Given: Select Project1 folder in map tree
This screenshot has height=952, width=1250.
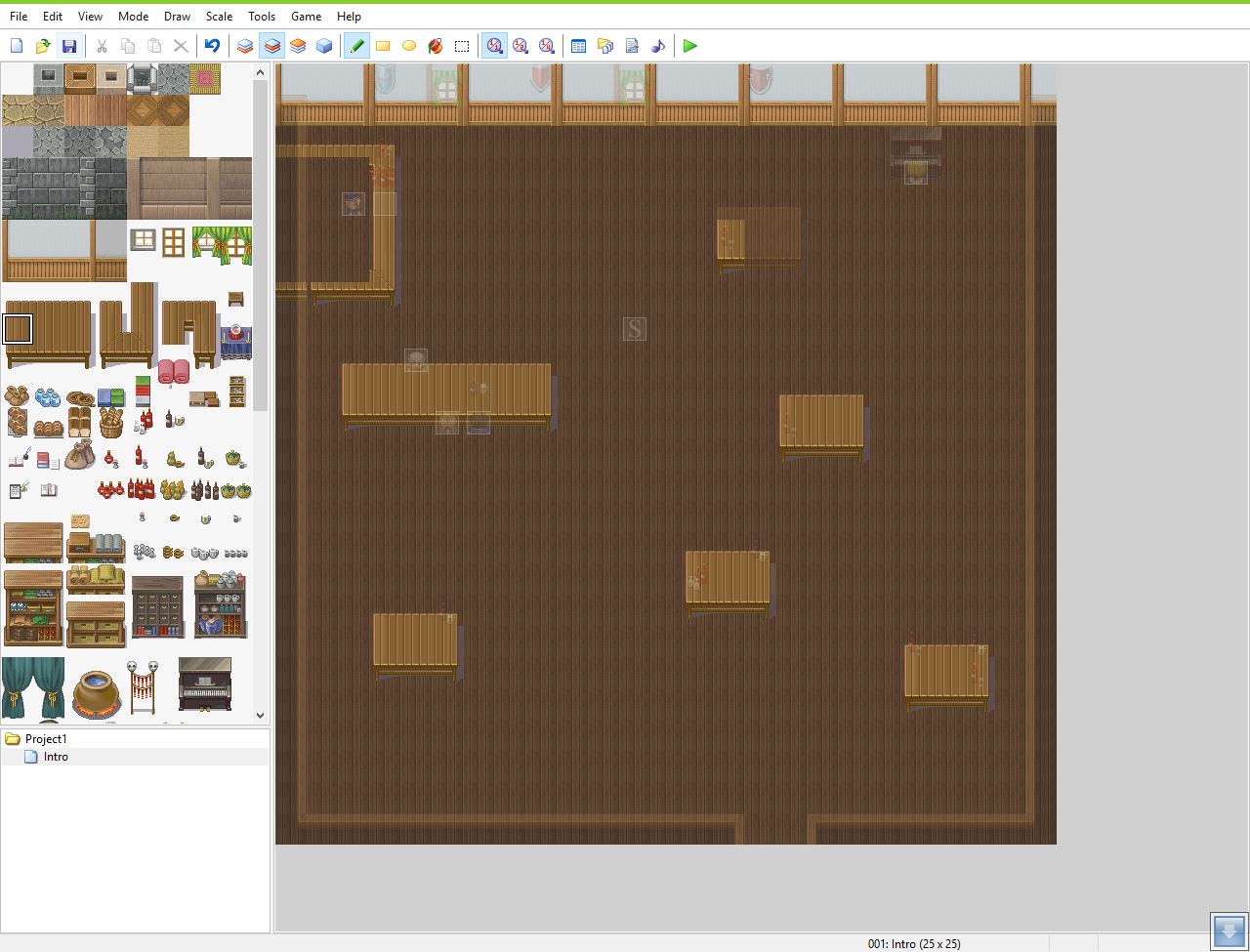Looking at the screenshot, I should [46, 739].
